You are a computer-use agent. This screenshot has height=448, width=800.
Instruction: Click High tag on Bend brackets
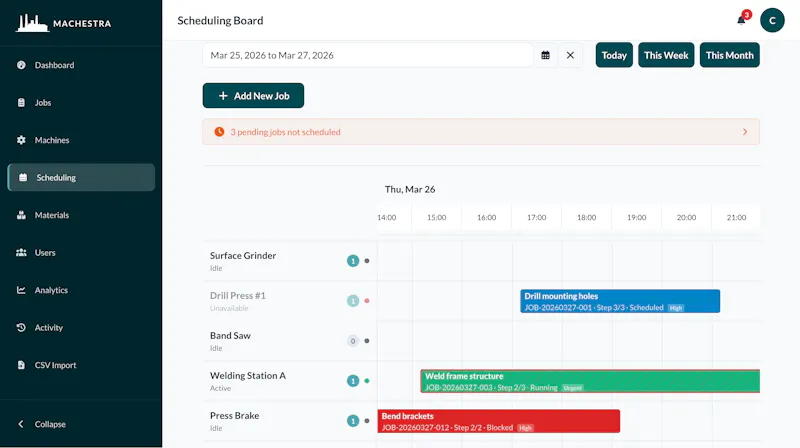[525, 428]
